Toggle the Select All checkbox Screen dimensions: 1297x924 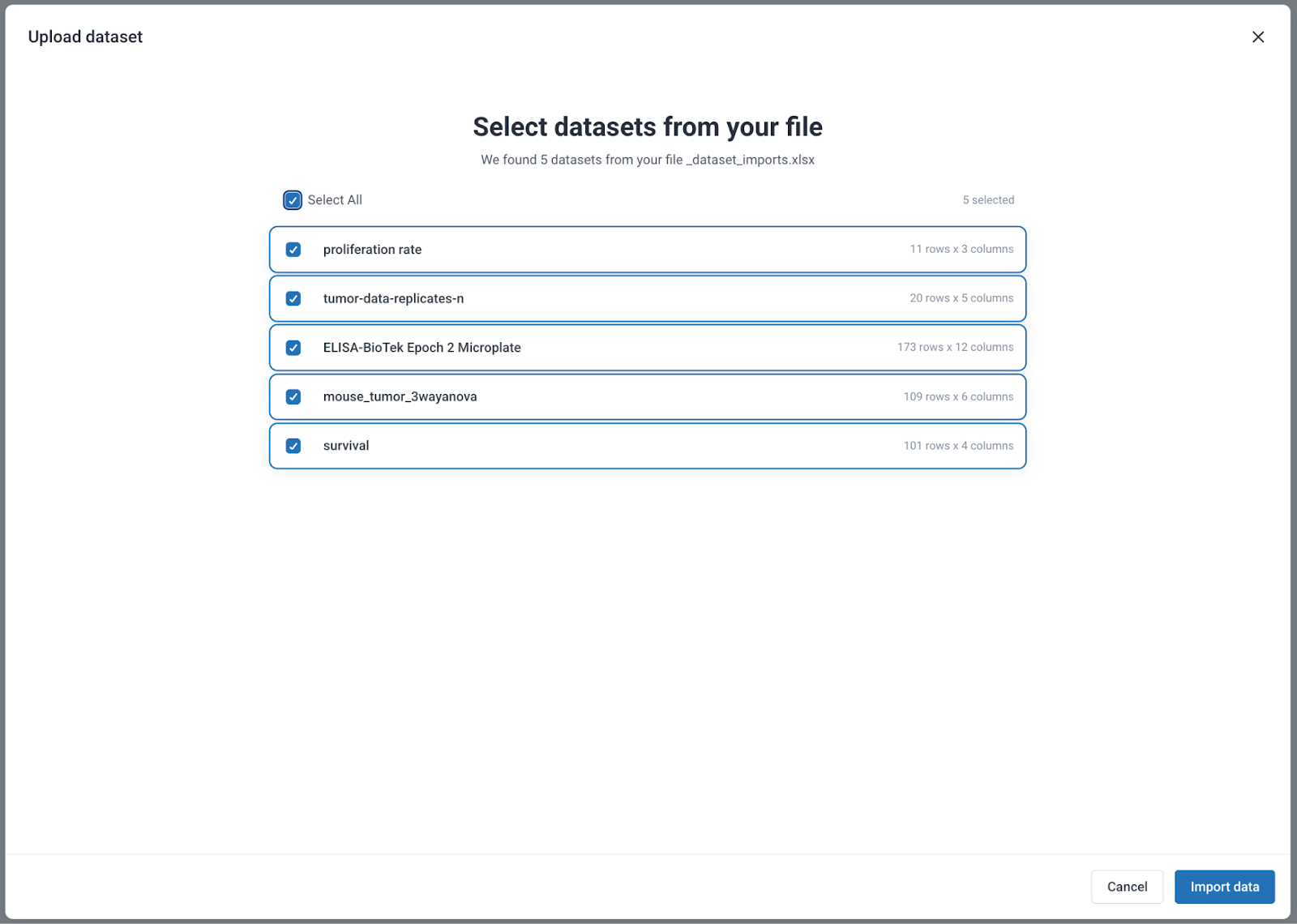tap(293, 200)
